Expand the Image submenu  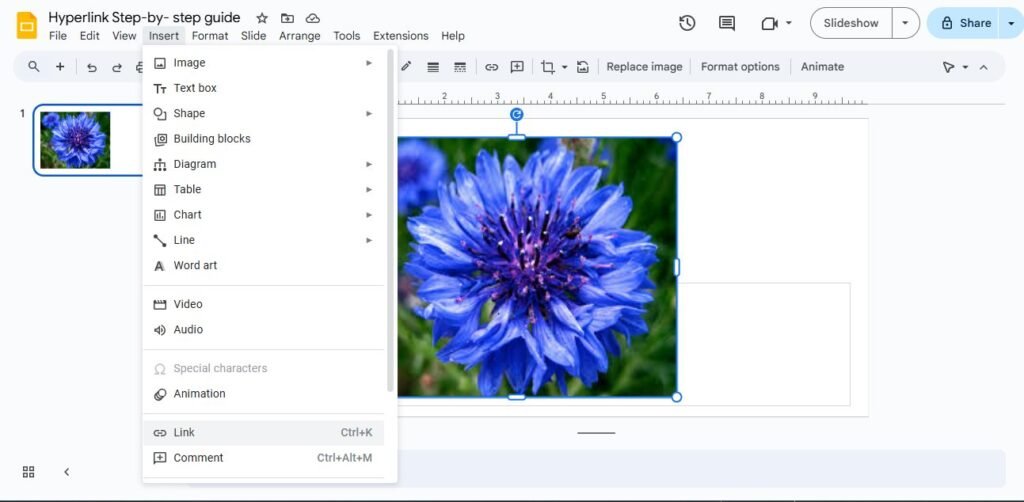point(263,63)
